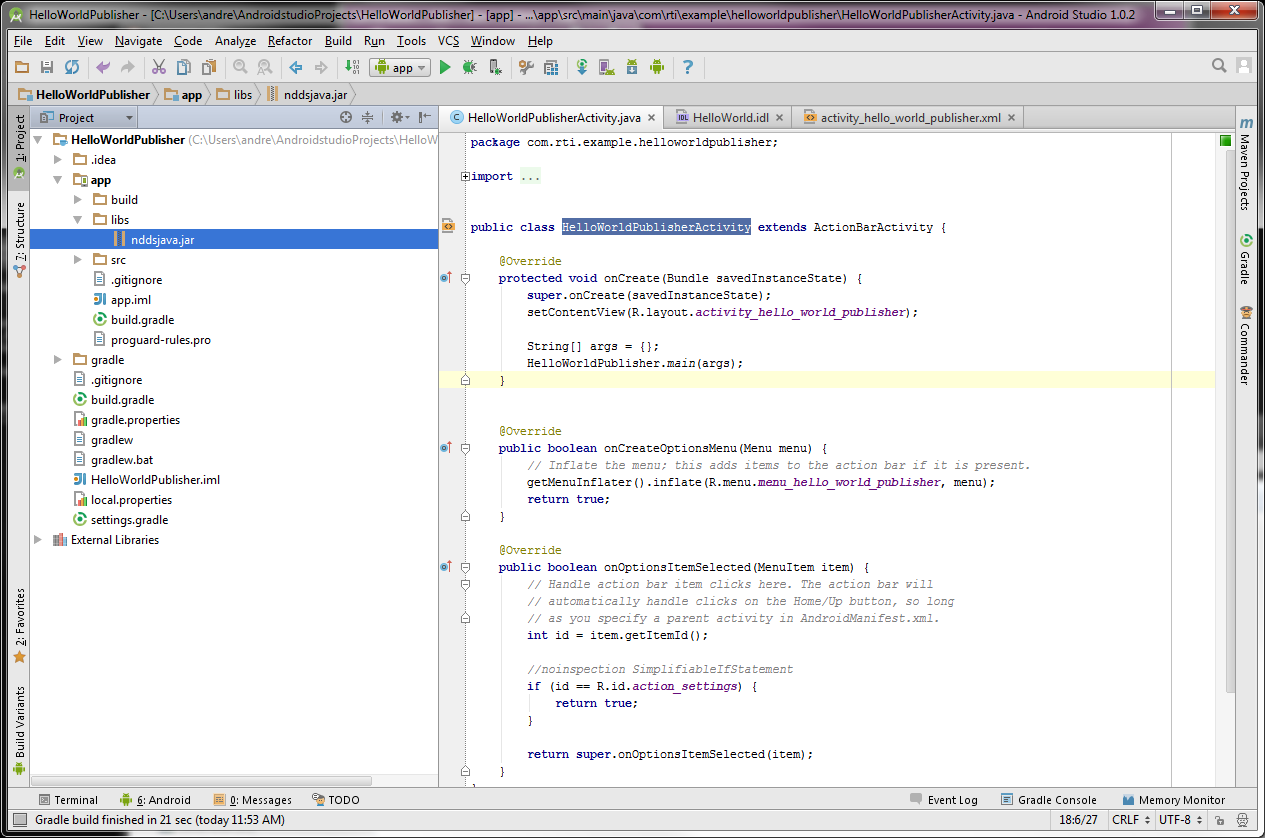Toggle the Maven Projects side panel

tap(1245, 162)
